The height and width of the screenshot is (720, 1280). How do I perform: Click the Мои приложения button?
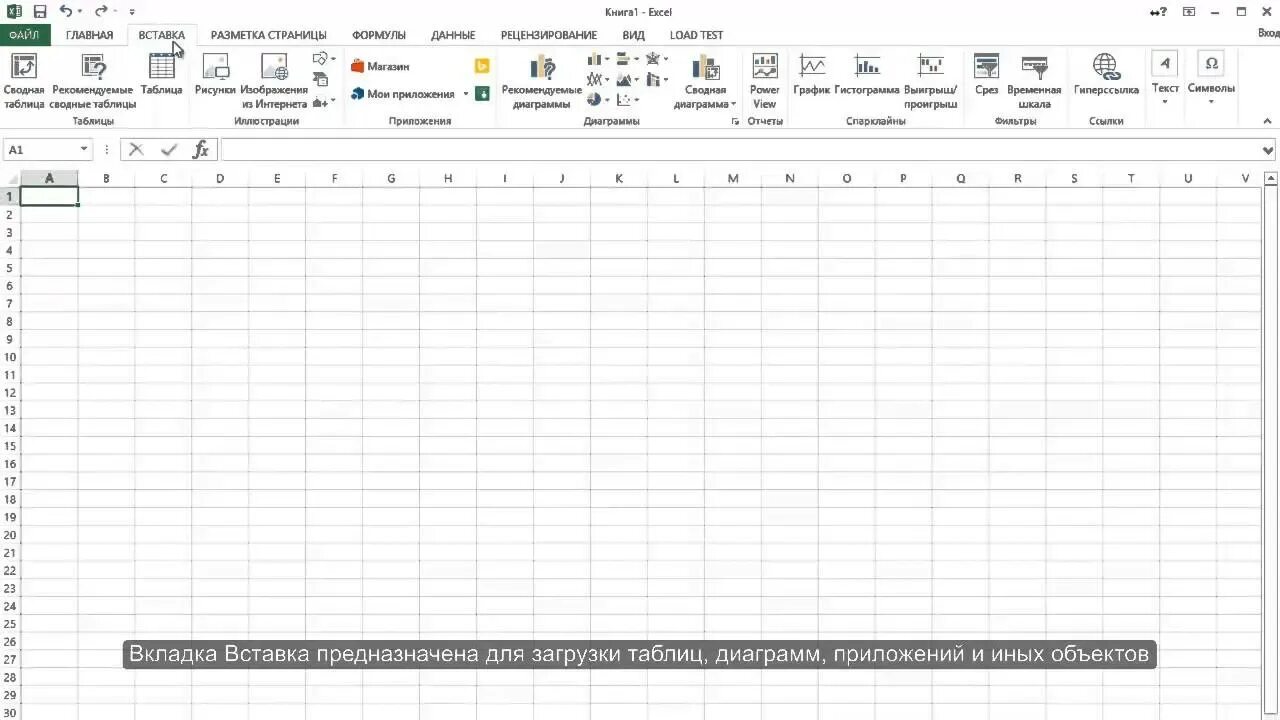click(x=402, y=94)
